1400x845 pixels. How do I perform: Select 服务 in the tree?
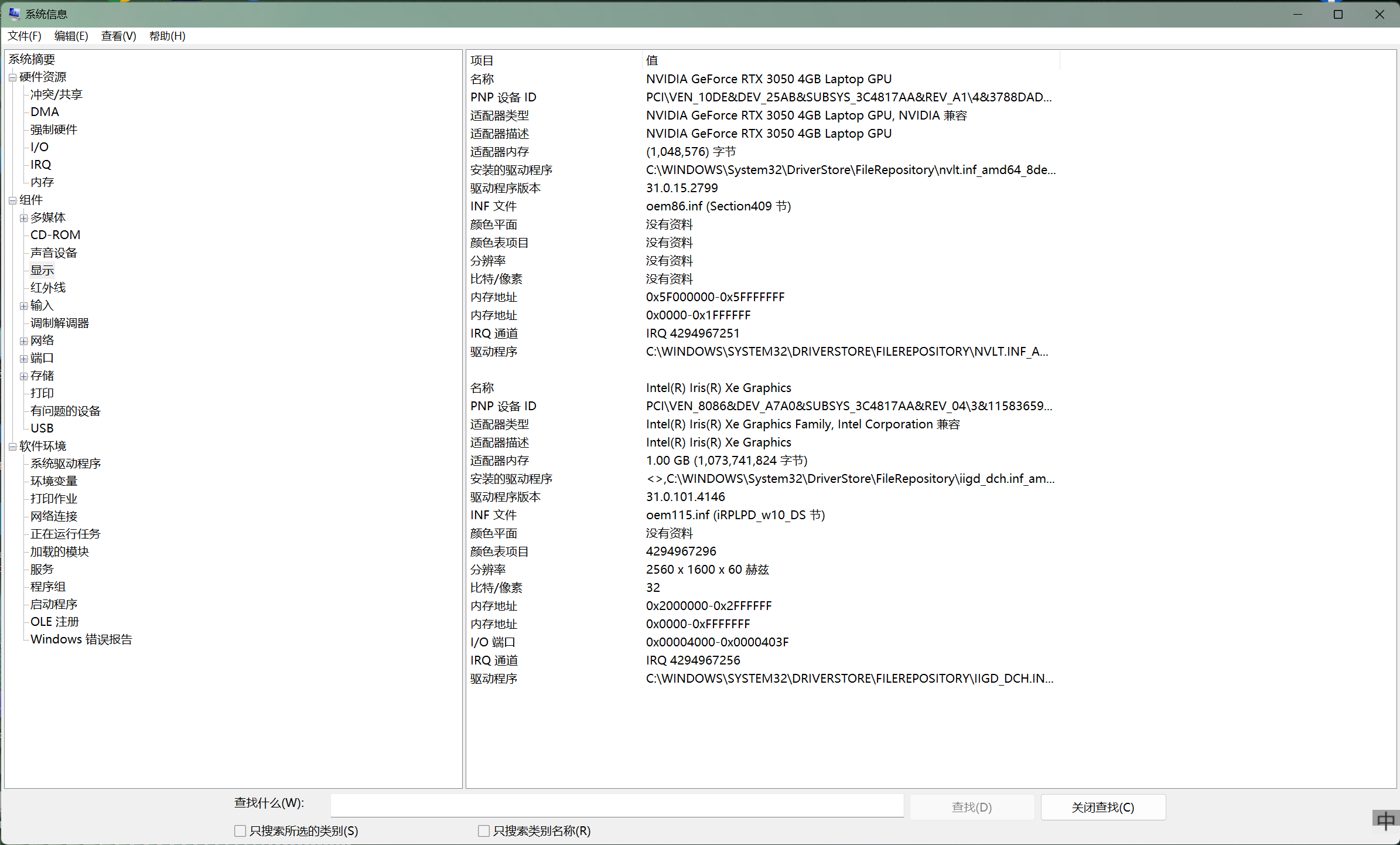pyautogui.click(x=42, y=569)
